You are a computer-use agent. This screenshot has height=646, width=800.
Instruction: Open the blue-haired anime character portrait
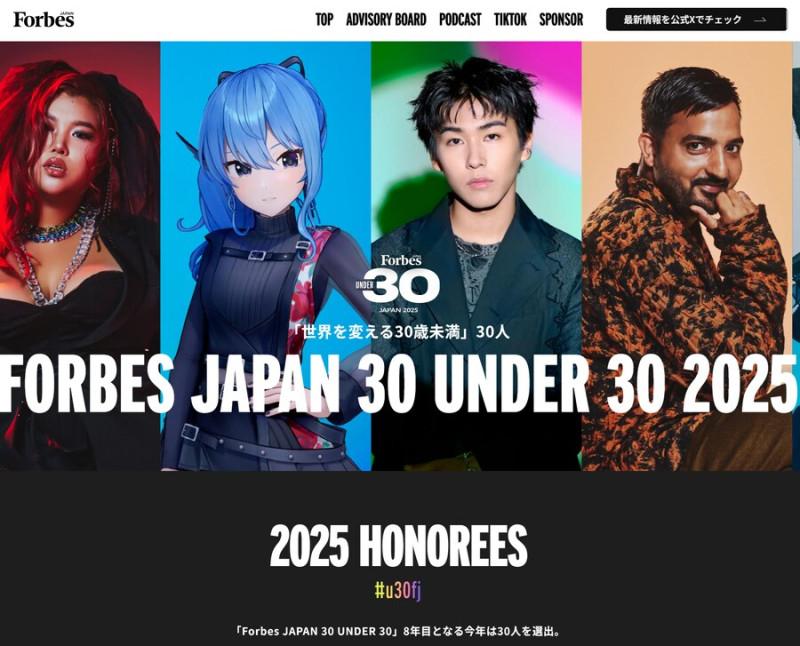click(x=265, y=255)
